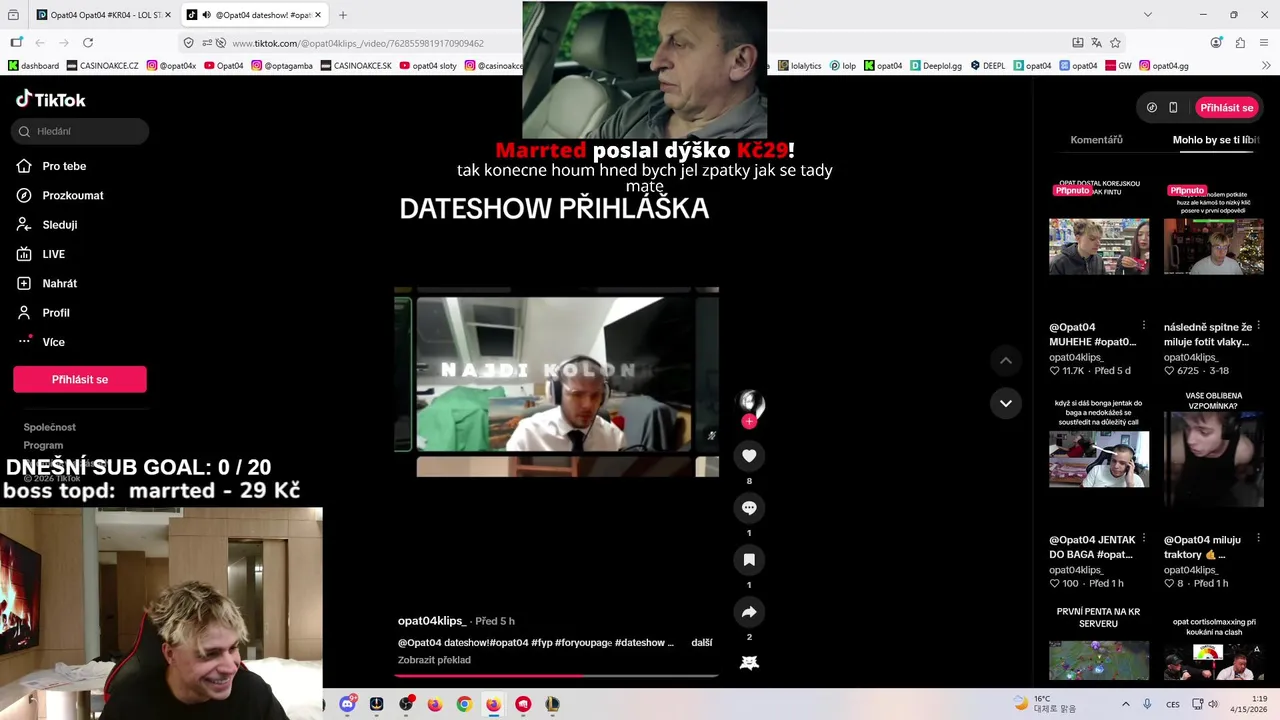Image resolution: width=1280 pixels, height=720 pixels.
Task: Open the Program footer link
Action: tap(43, 445)
